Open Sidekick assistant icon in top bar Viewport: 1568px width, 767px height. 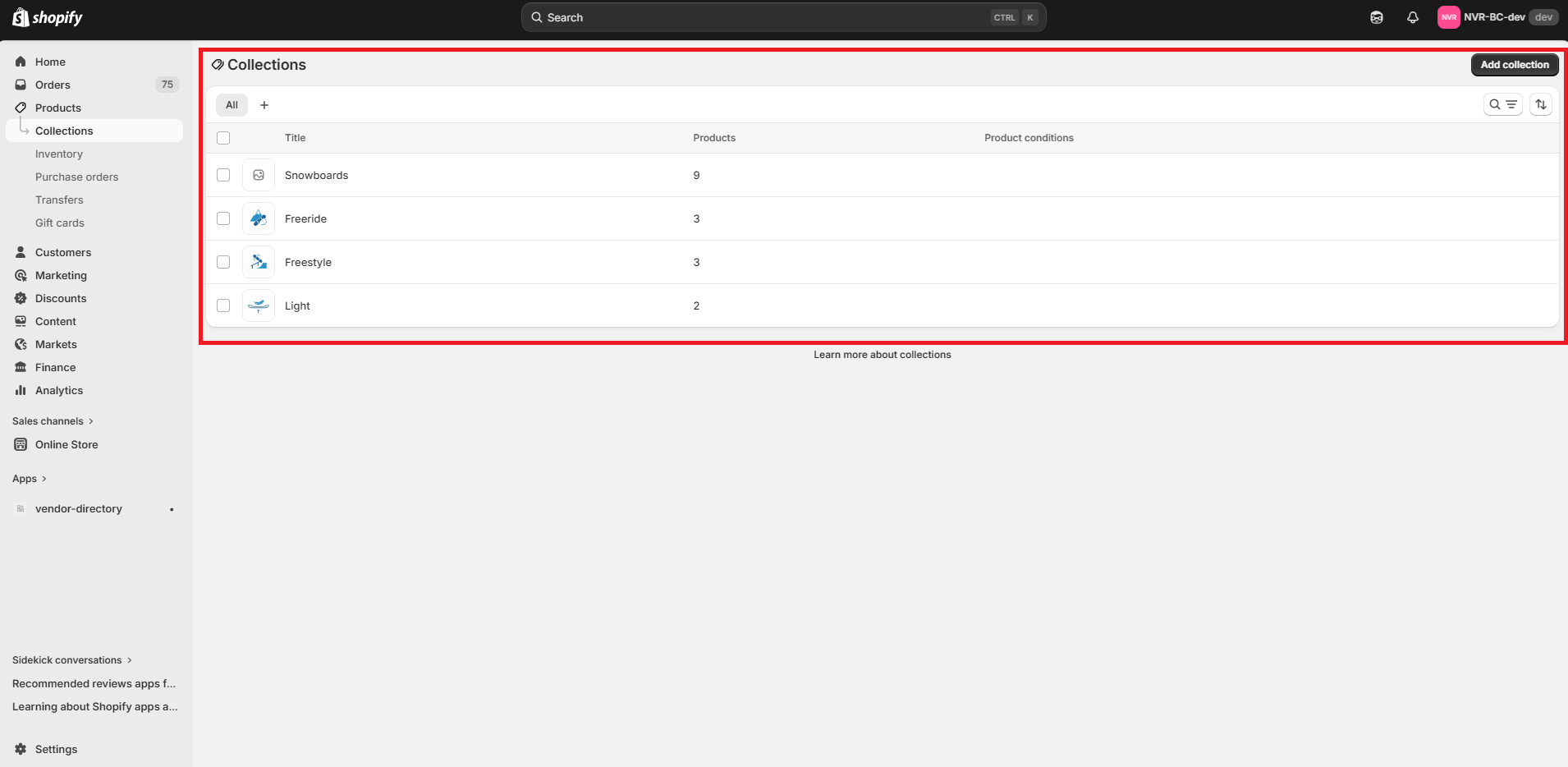point(1377,17)
